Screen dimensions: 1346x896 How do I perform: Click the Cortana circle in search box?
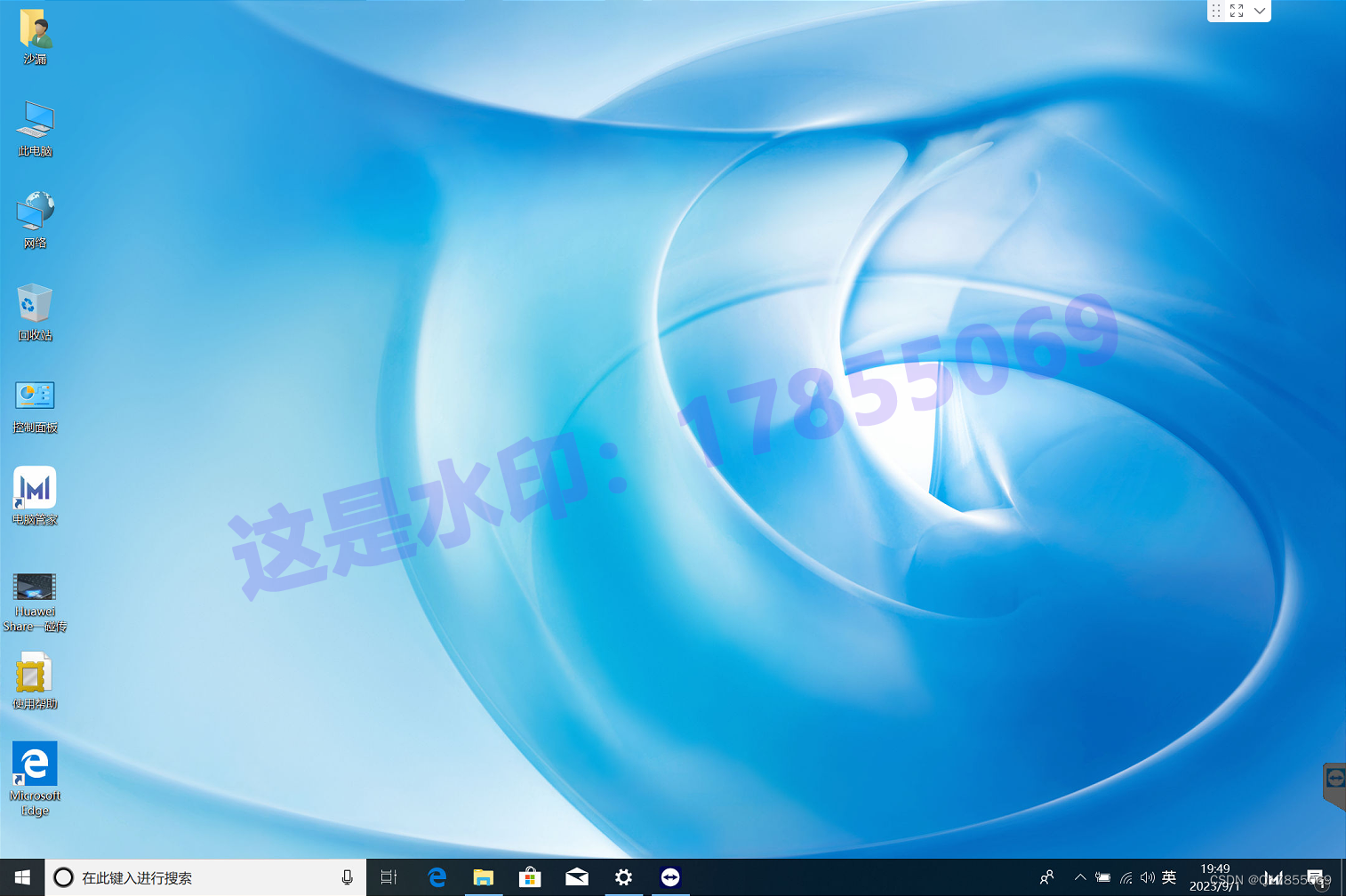pos(63,877)
